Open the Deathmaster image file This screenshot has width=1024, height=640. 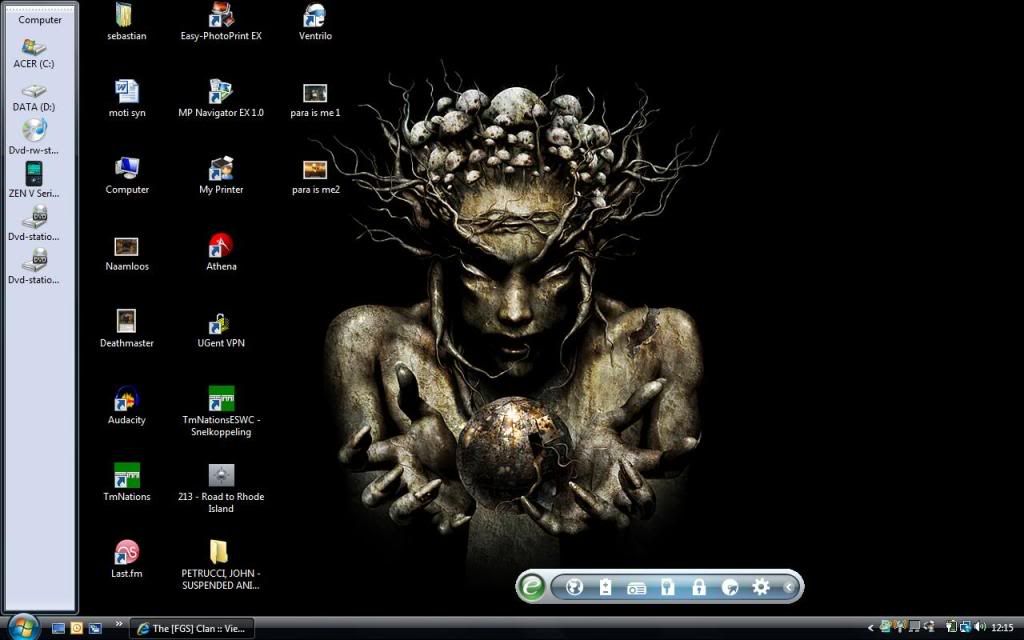[126, 329]
